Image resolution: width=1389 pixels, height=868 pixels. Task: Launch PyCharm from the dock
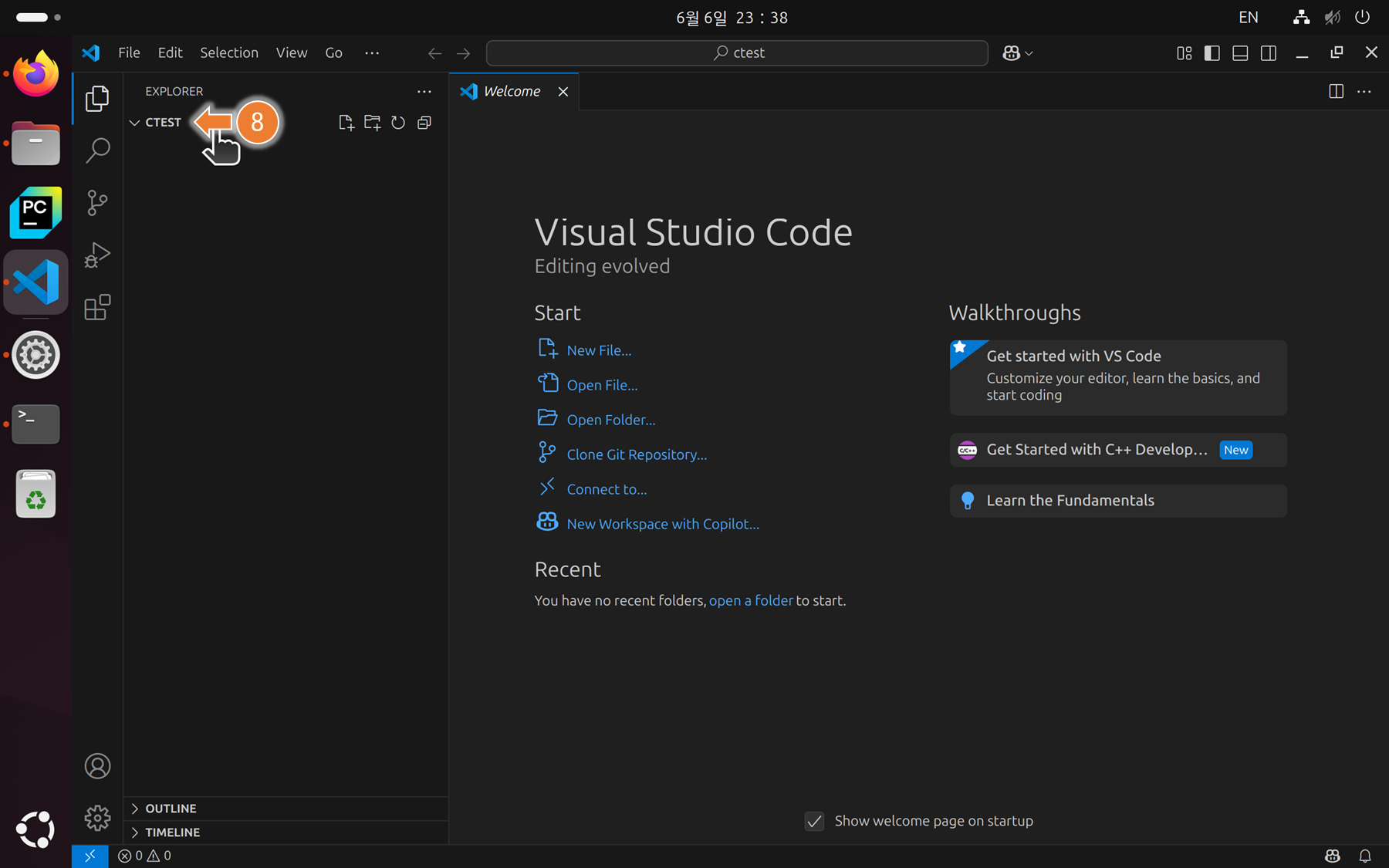(35, 213)
